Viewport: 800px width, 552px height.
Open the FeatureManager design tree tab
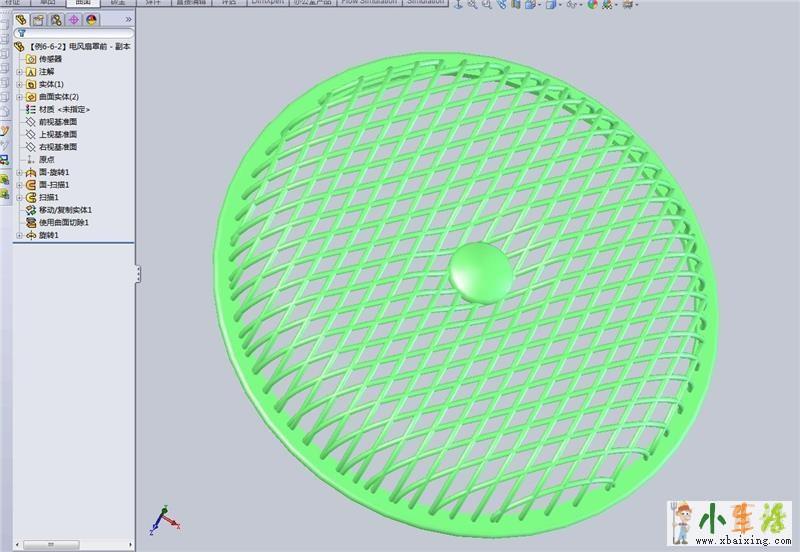pyautogui.click(x=21, y=19)
